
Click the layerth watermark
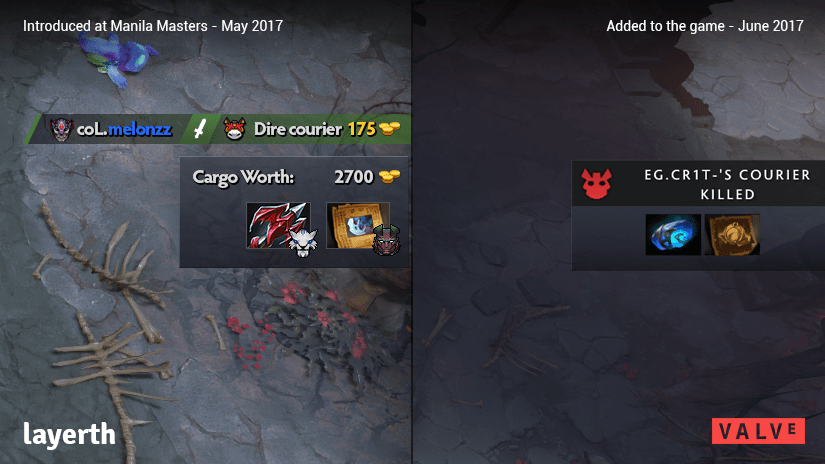(x=69, y=435)
